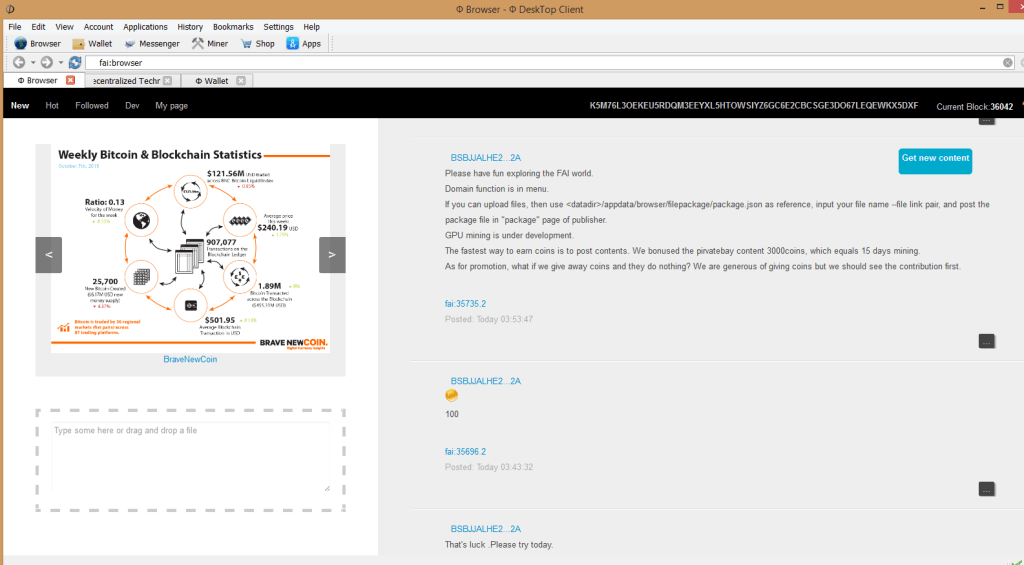Screen dimensions: 1024x565
Task: Open the Shop toolbar button
Action: [x=257, y=44]
